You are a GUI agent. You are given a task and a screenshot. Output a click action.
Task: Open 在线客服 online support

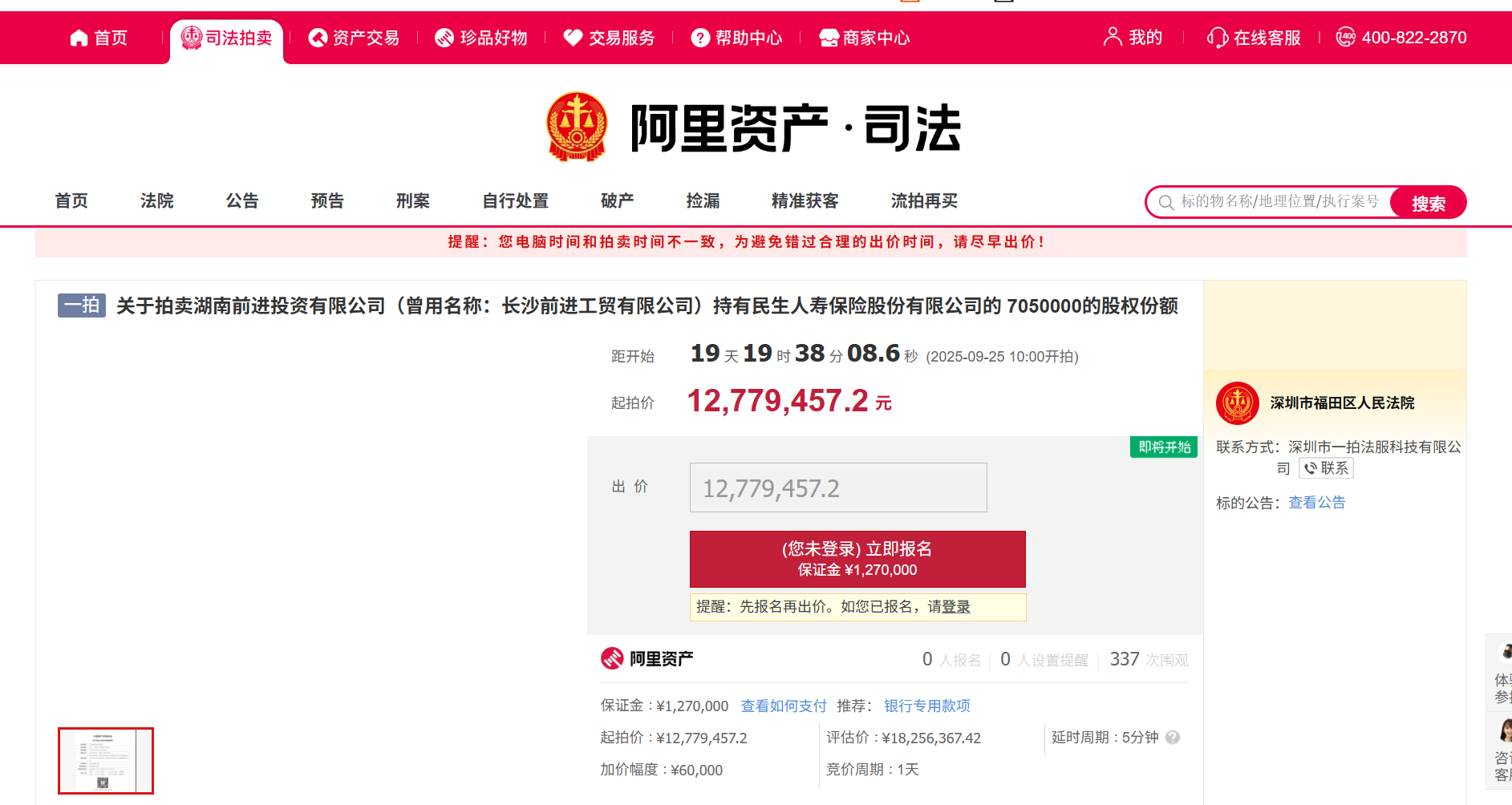(x=1254, y=38)
